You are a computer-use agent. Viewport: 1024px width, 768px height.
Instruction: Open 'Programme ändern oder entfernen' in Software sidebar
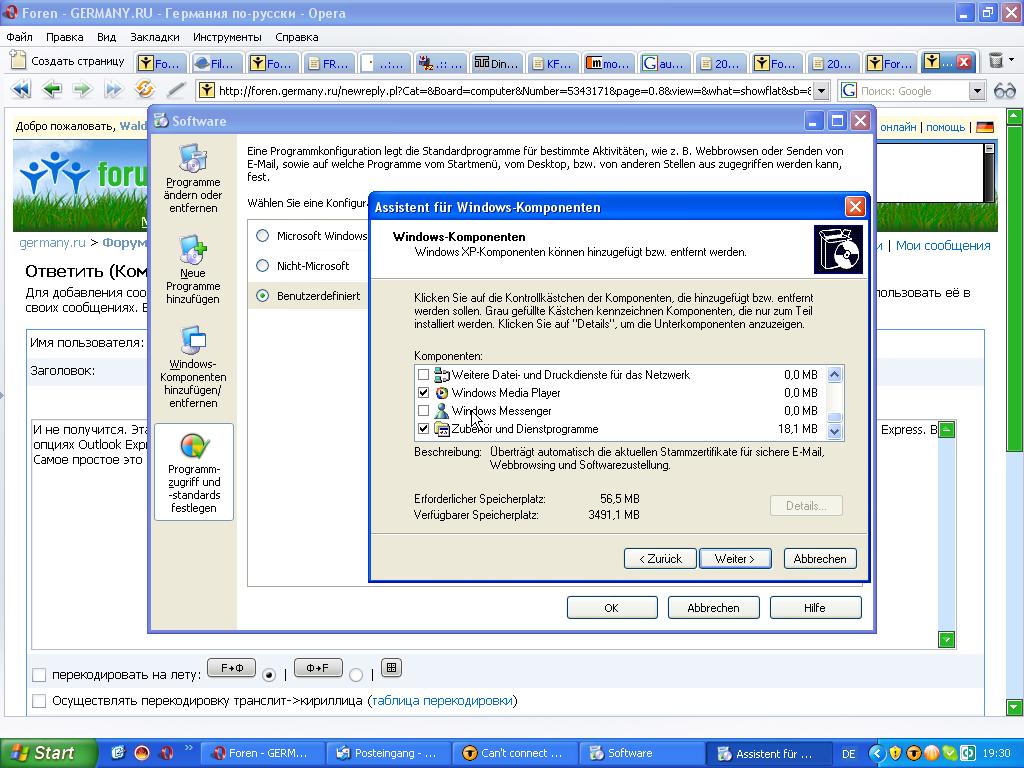(x=193, y=178)
